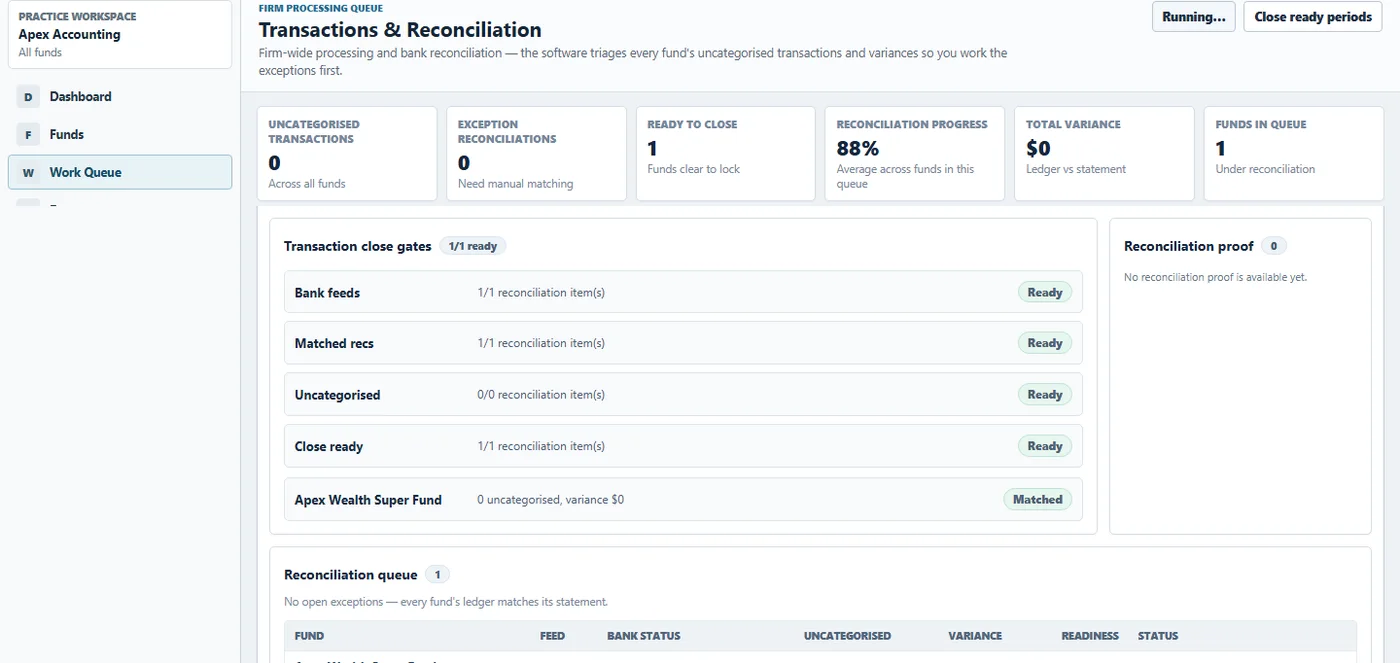
Task: Sort by the STATUS column header
Action: [x=1158, y=636]
